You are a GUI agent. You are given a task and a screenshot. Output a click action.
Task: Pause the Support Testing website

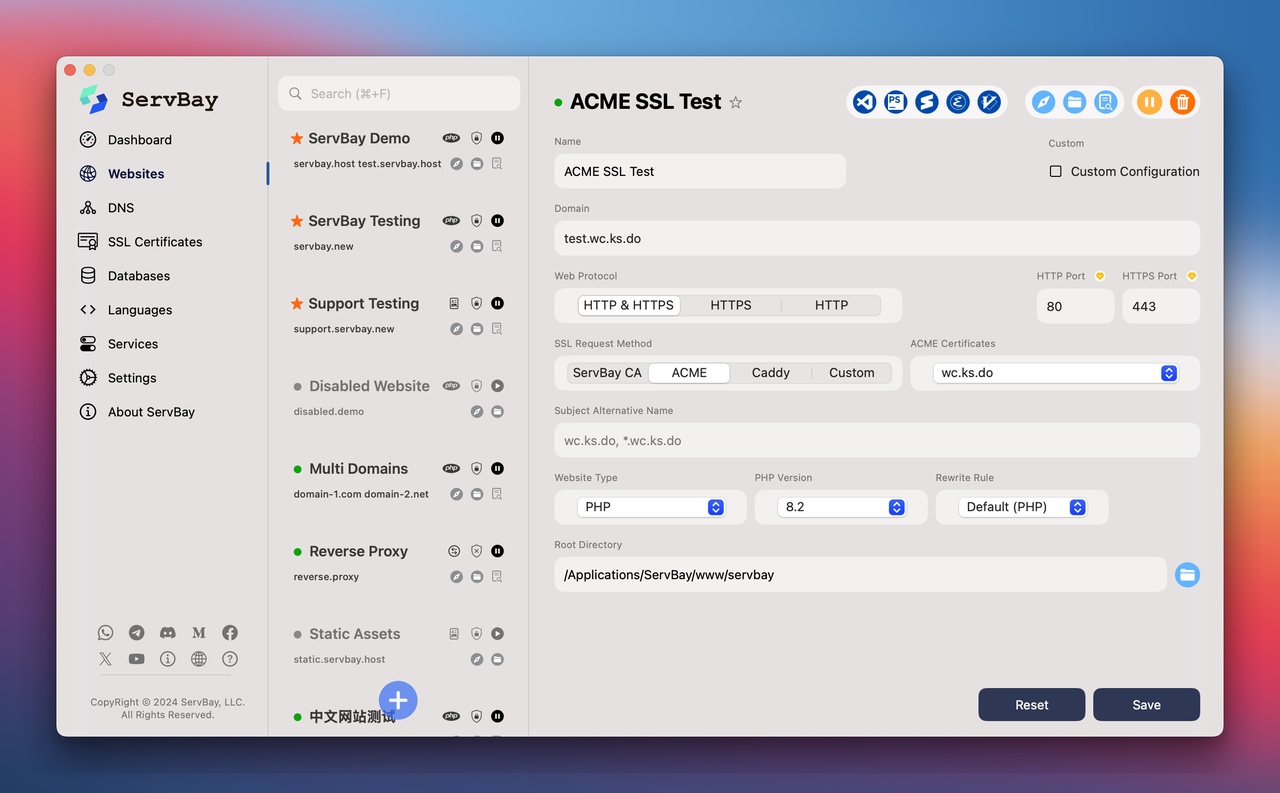497,303
